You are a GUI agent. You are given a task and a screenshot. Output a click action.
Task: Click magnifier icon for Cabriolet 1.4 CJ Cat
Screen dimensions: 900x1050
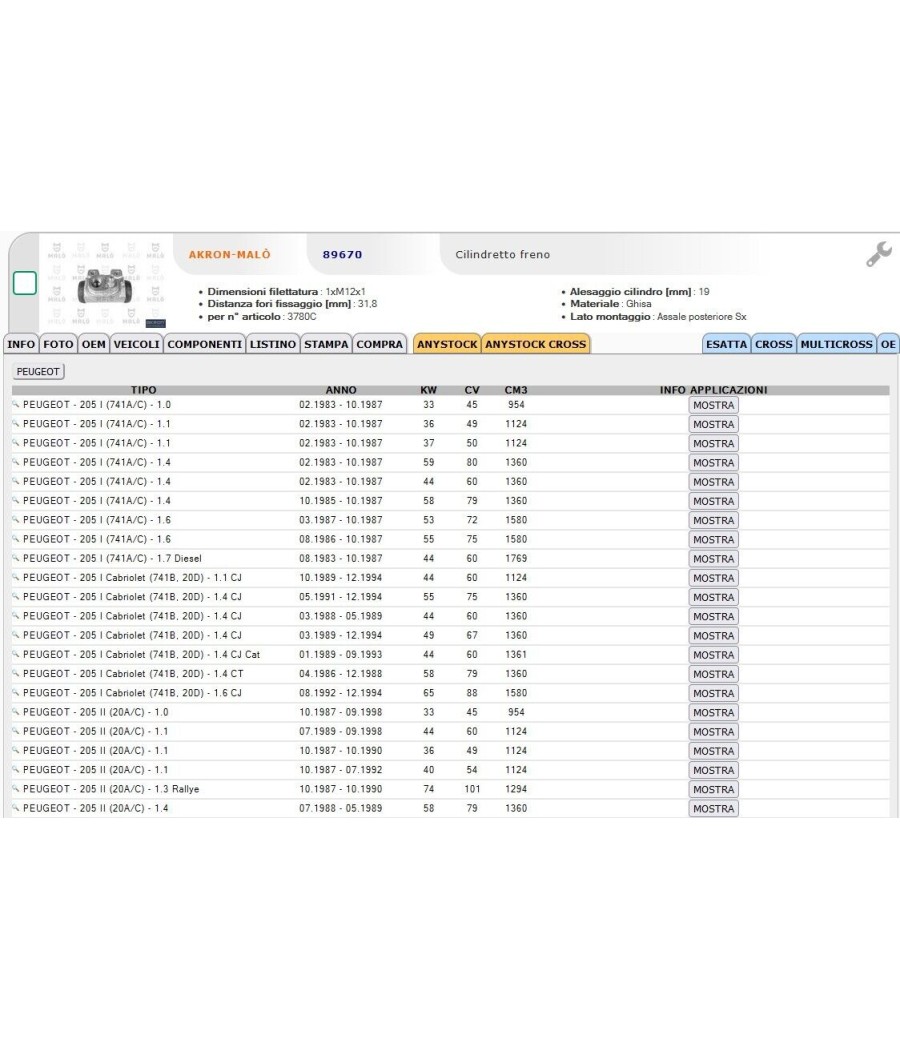(x=15, y=654)
